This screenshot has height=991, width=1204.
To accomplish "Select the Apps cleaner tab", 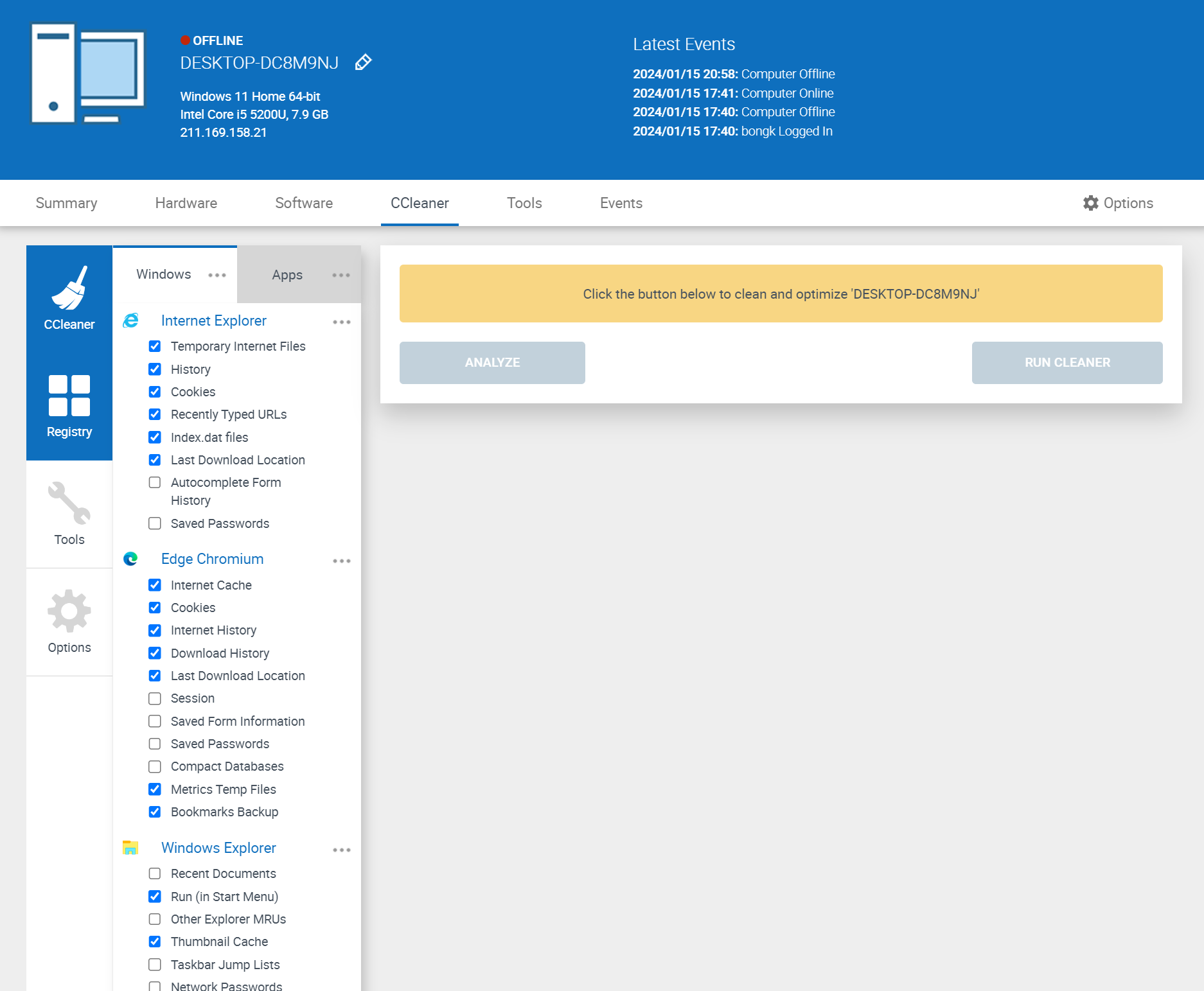I will click(287, 275).
